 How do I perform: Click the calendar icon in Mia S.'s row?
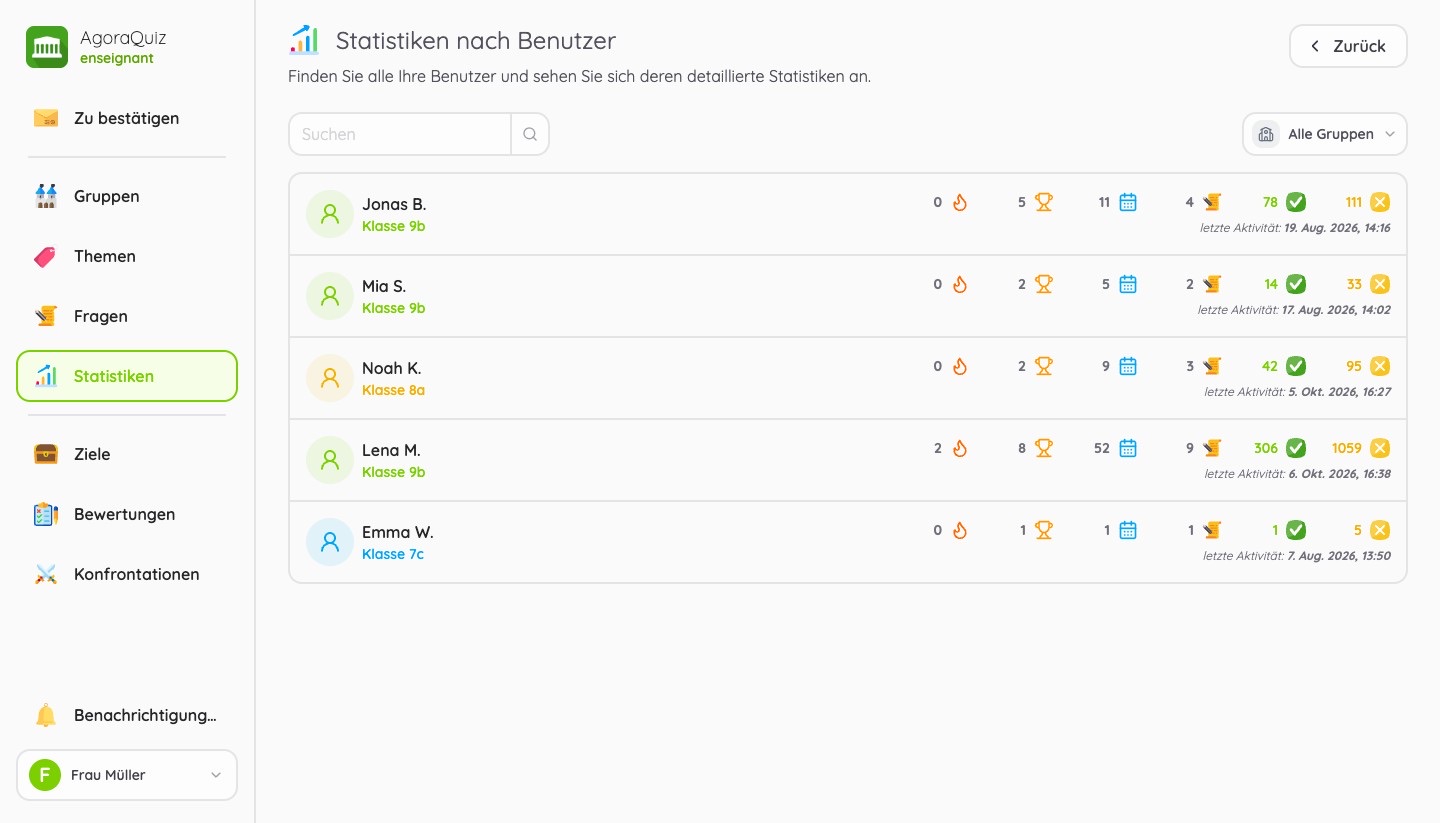[x=1128, y=284]
